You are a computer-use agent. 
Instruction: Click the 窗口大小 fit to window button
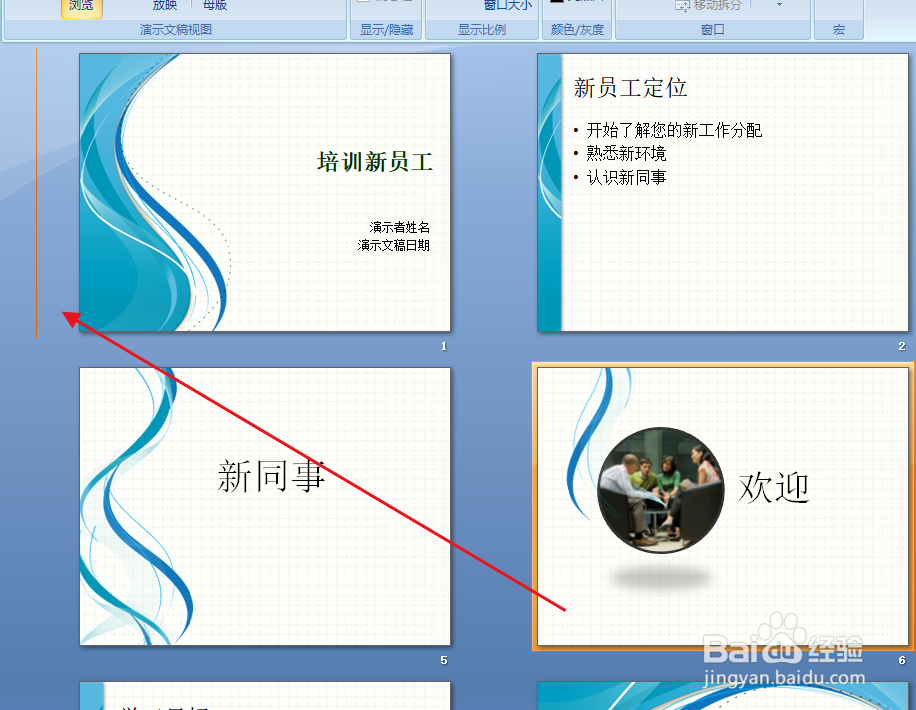pyautogui.click(x=508, y=6)
